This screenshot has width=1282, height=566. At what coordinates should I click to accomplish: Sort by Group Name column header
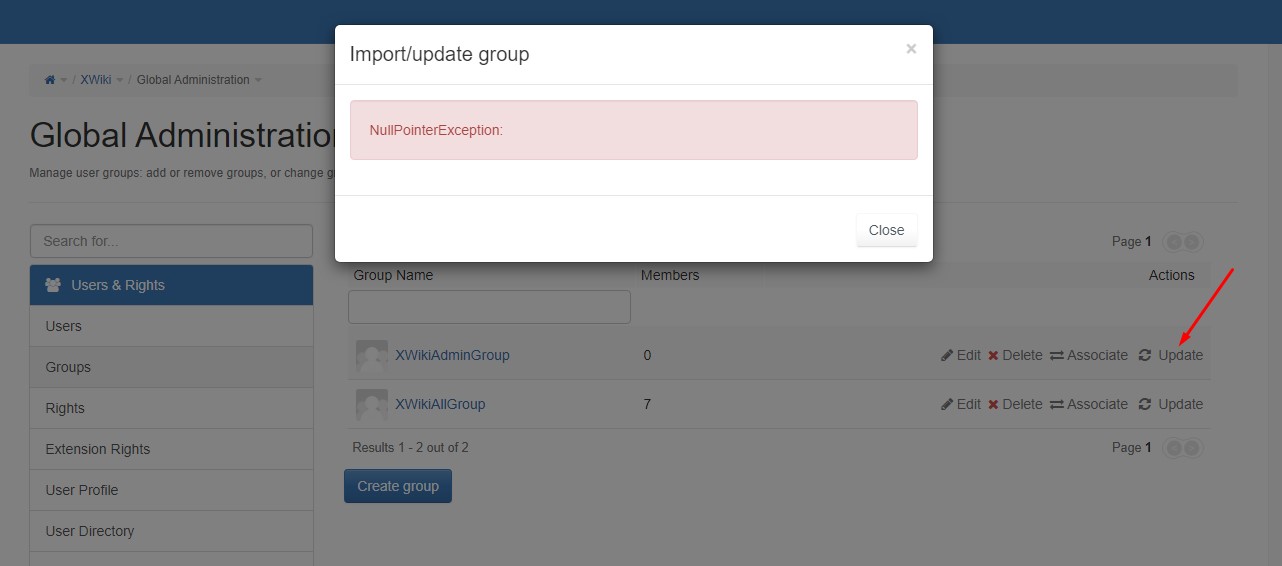click(x=393, y=275)
